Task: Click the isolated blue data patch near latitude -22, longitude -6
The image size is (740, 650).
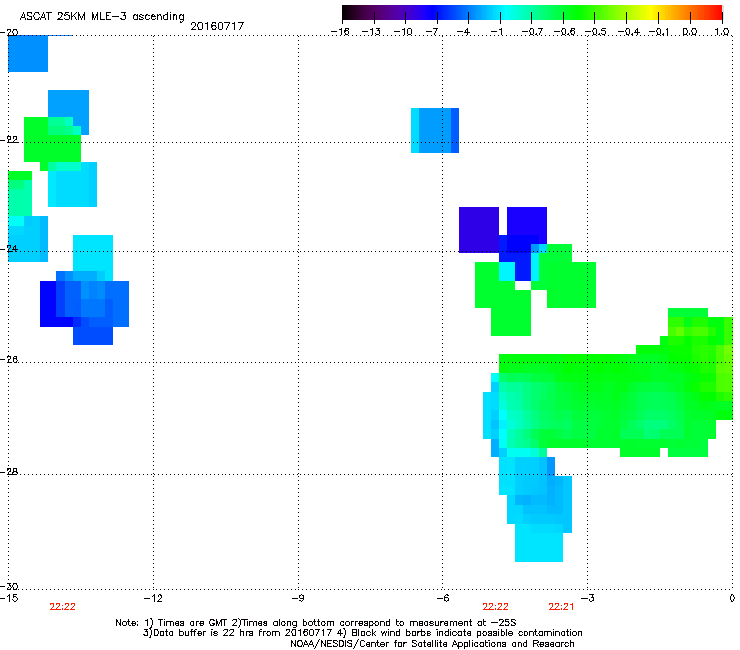Action: click(x=435, y=130)
